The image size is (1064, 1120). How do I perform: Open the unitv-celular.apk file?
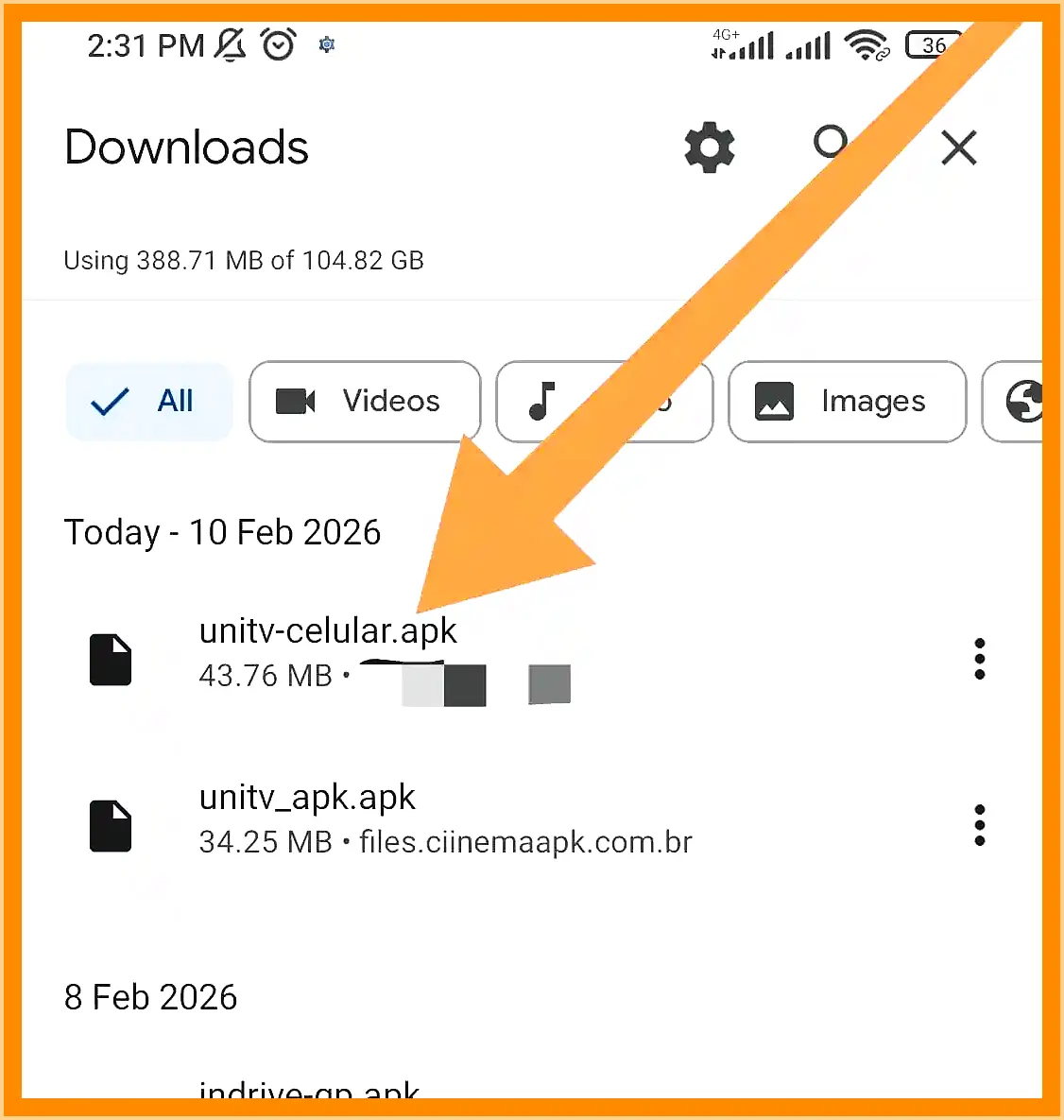[532, 659]
